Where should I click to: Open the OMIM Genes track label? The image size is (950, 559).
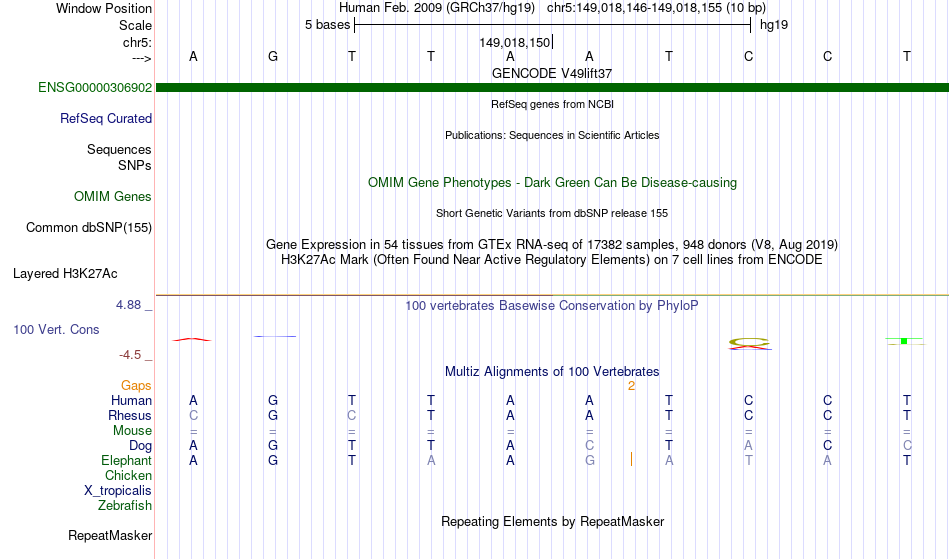(x=113, y=197)
